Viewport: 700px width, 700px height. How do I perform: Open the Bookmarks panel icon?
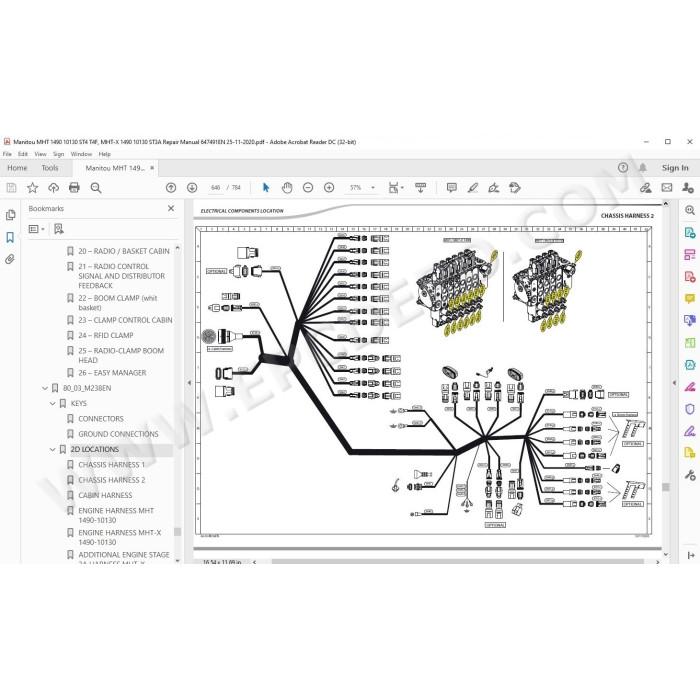pyautogui.click(x=10, y=237)
